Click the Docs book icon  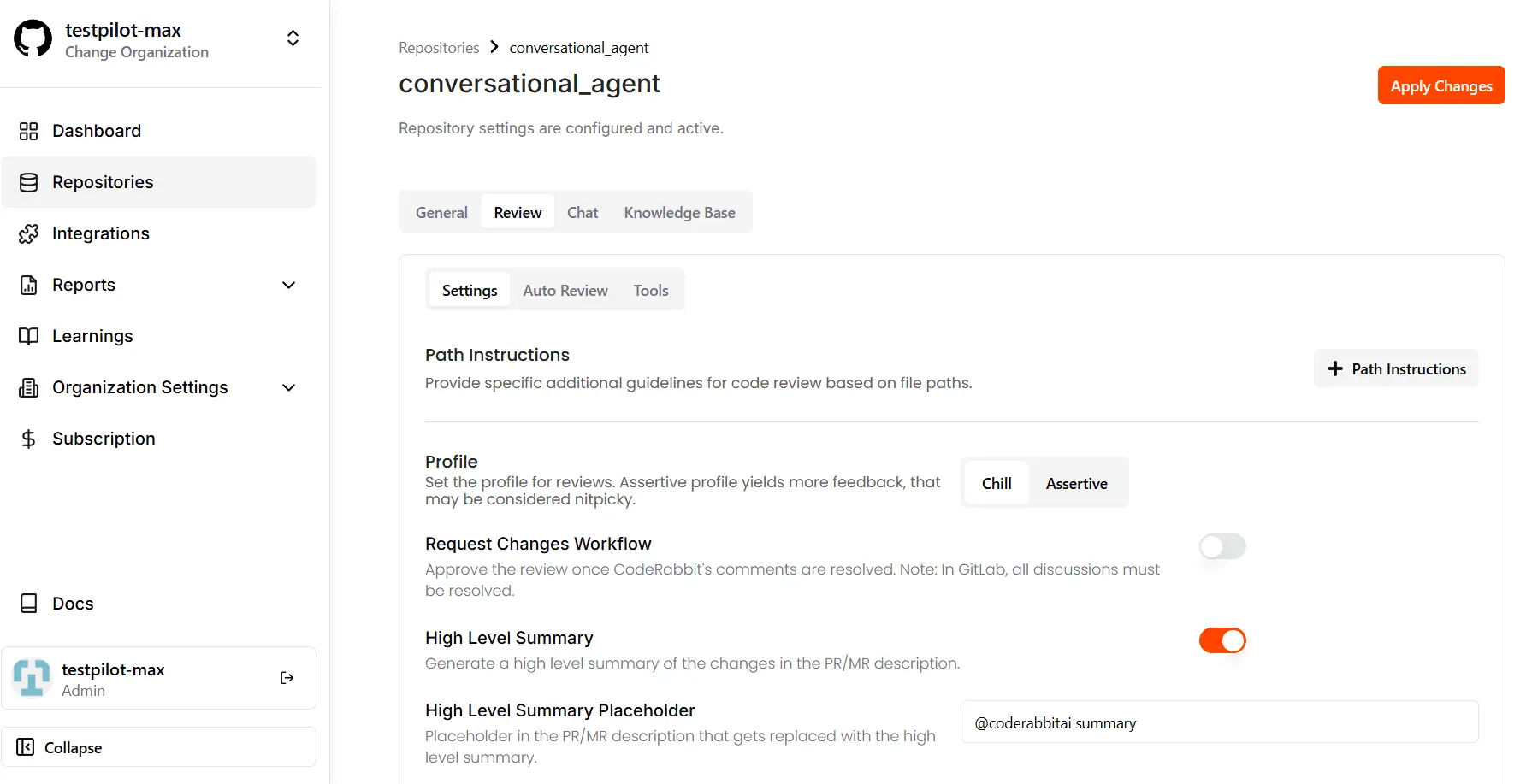[x=29, y=604]
